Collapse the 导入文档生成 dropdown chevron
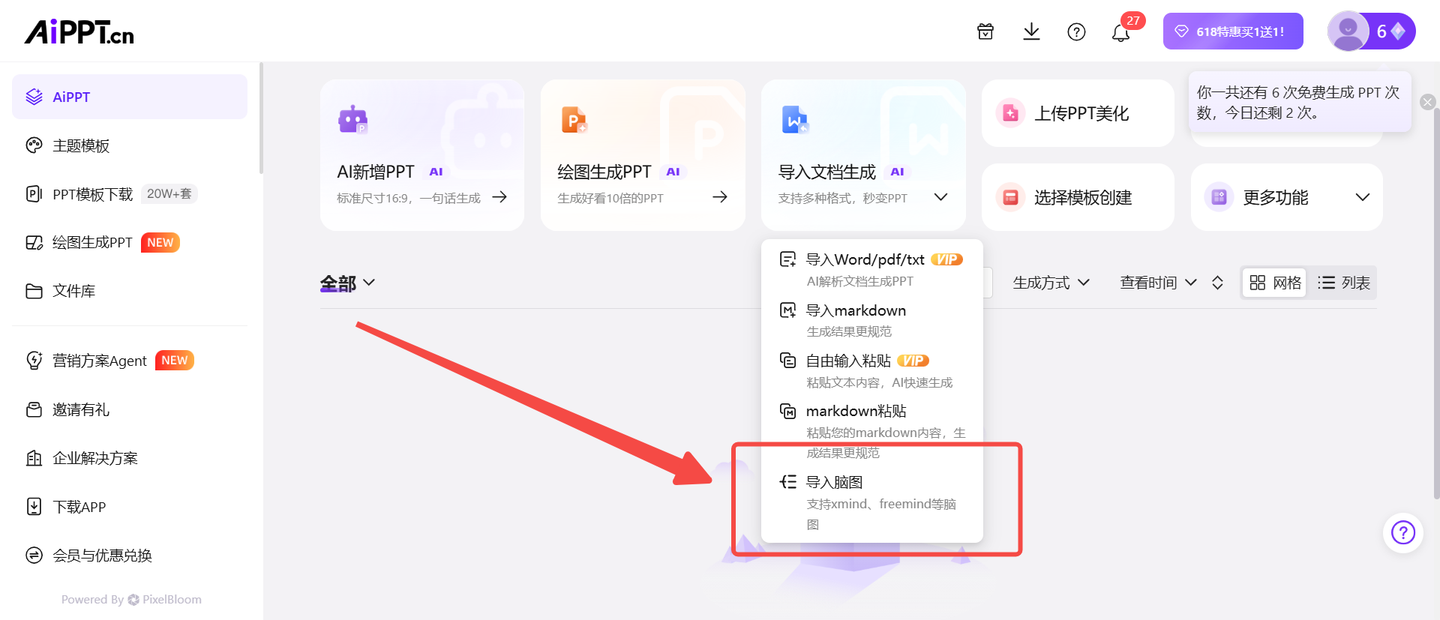 (941, 197)
